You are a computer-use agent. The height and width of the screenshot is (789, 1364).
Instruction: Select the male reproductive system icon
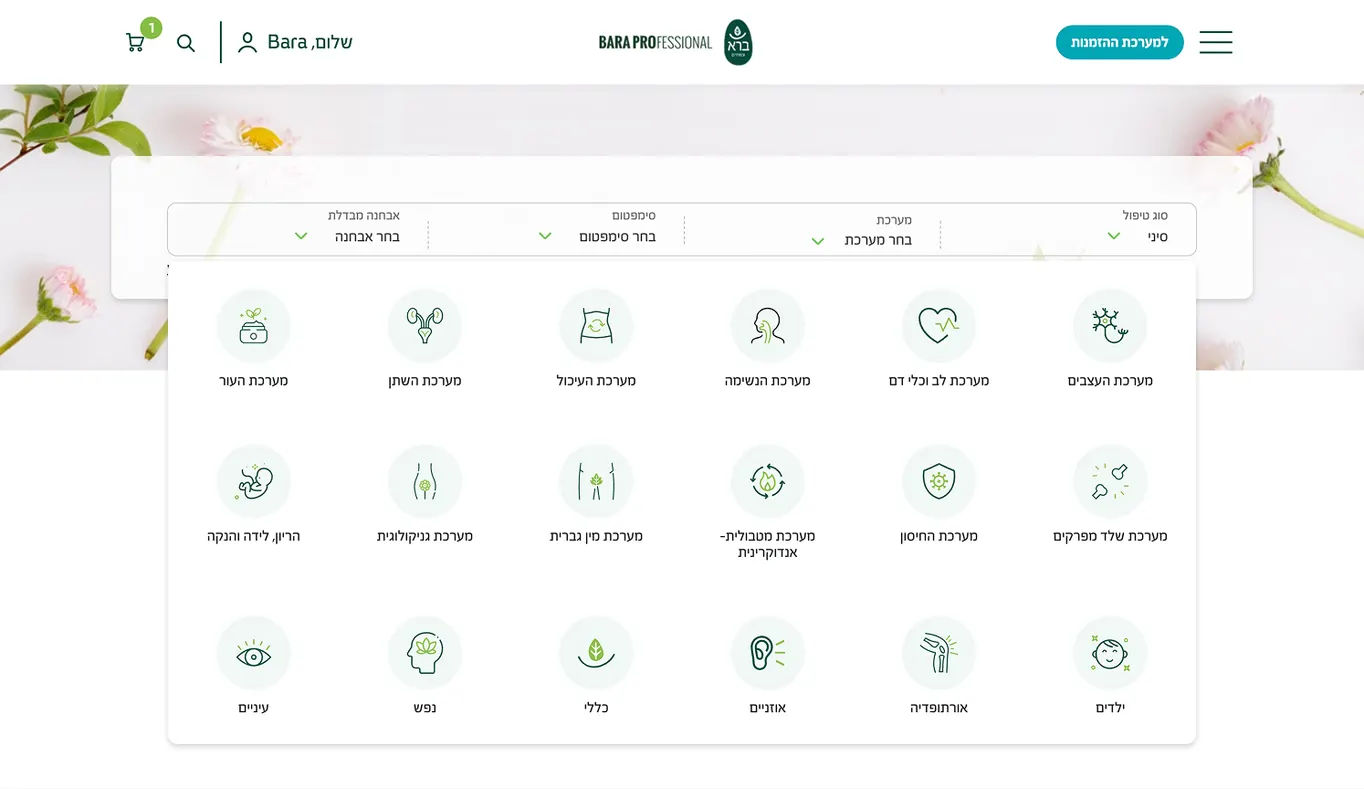click(596, 481)
